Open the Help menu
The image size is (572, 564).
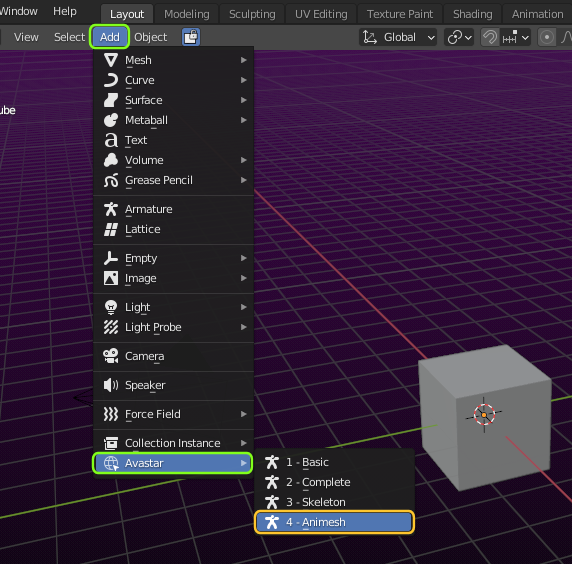(65, 11)
